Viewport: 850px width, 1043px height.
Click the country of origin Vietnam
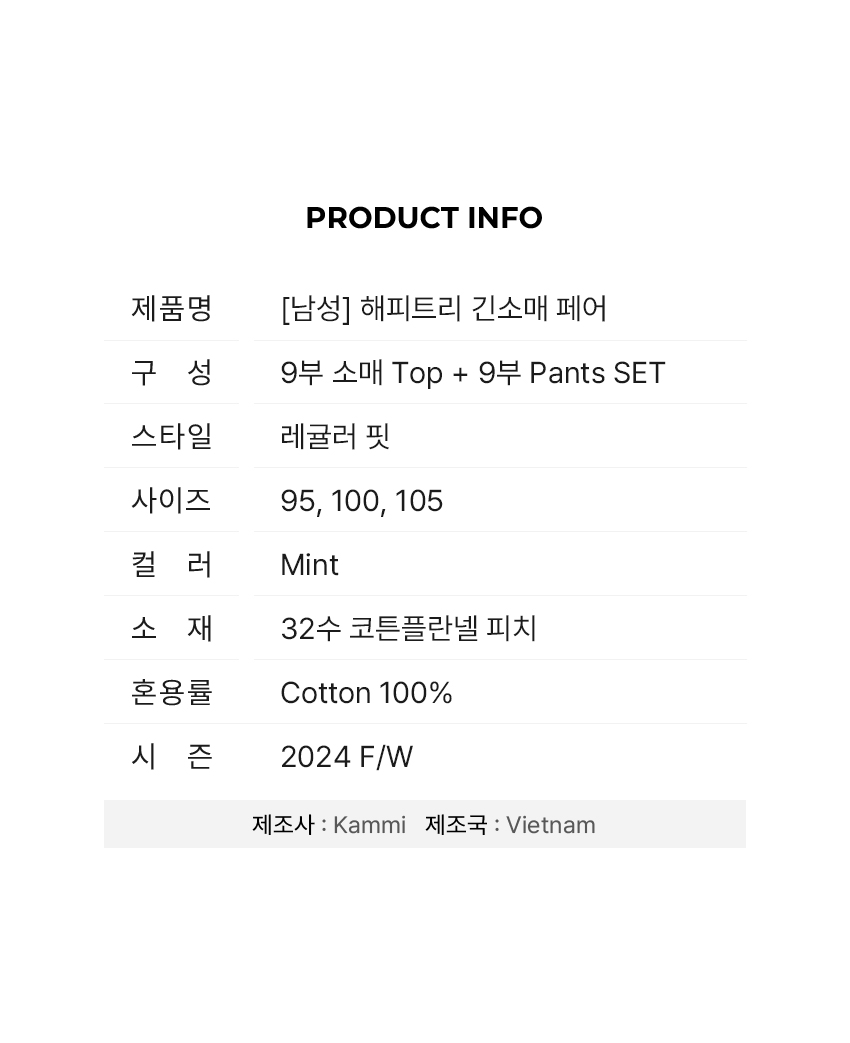(551, 825)
